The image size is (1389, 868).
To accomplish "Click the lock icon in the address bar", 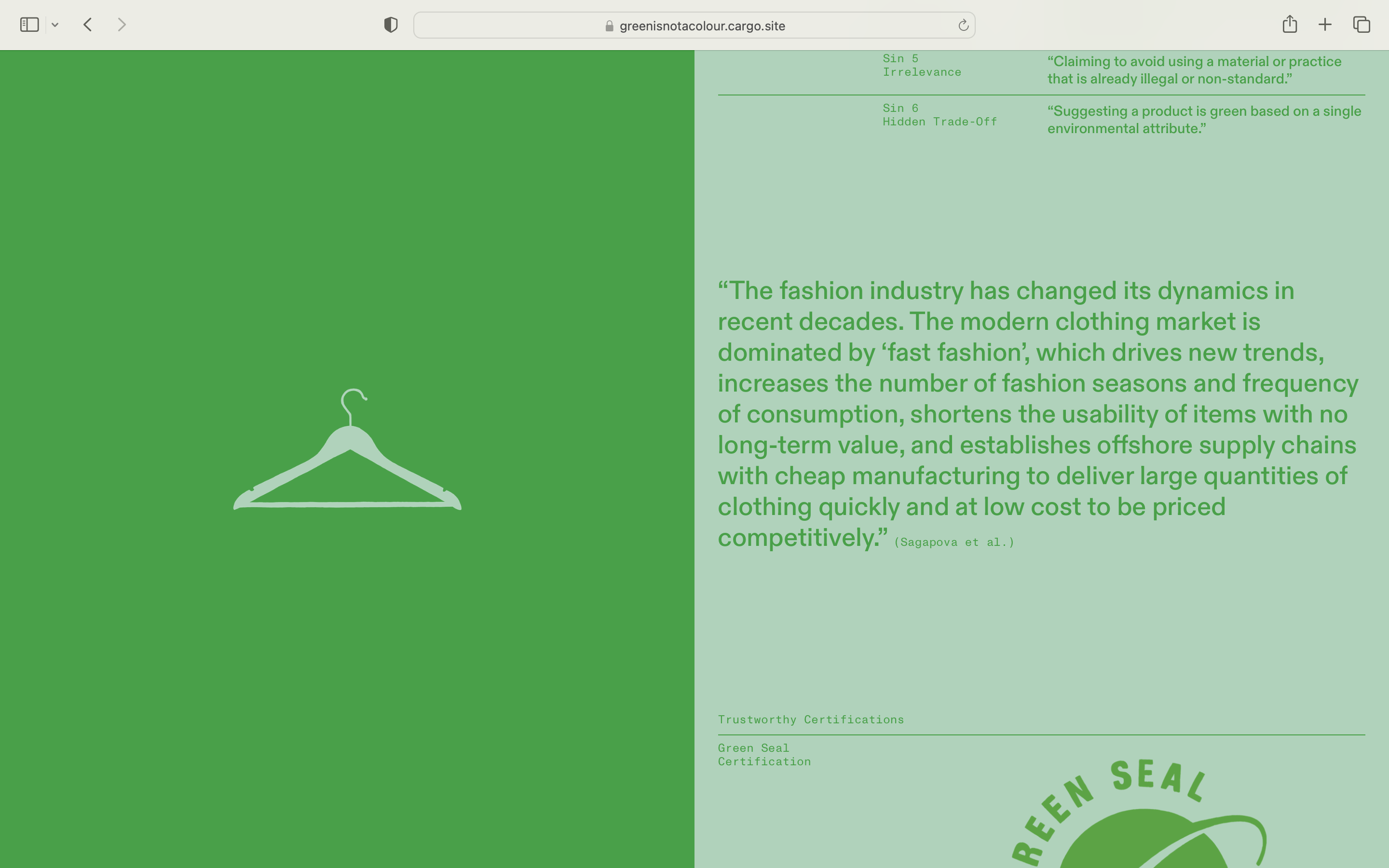I will (610, 26).
